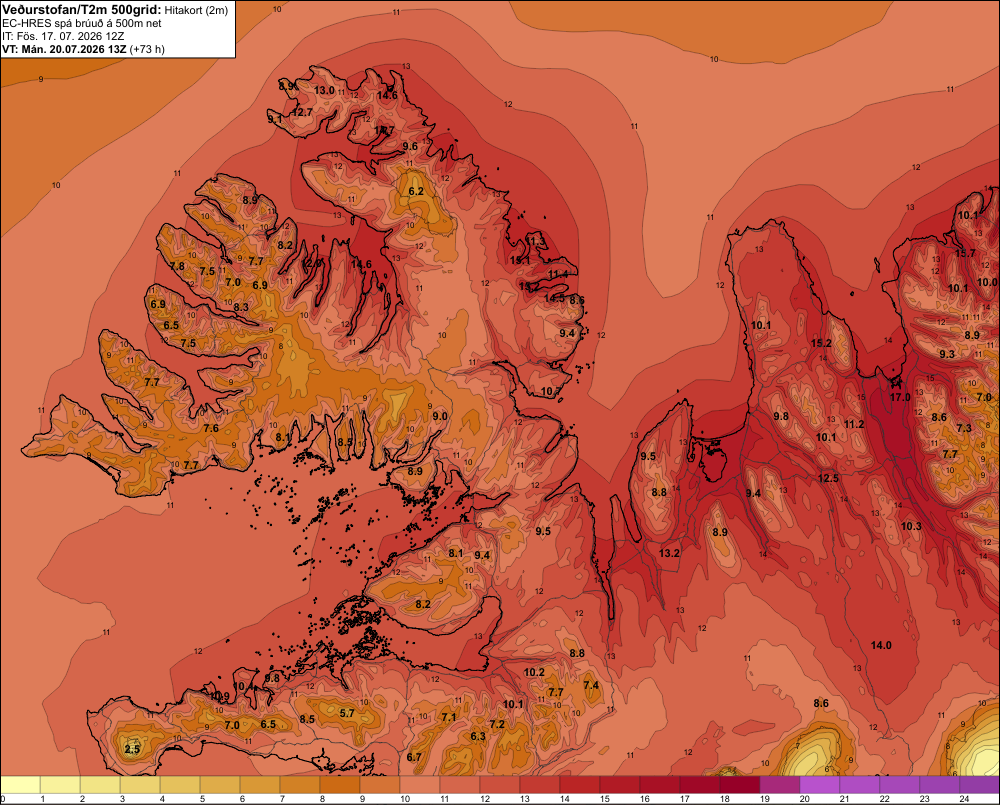Click the pale yellow 0–1 legend swatch

[20, 785]
